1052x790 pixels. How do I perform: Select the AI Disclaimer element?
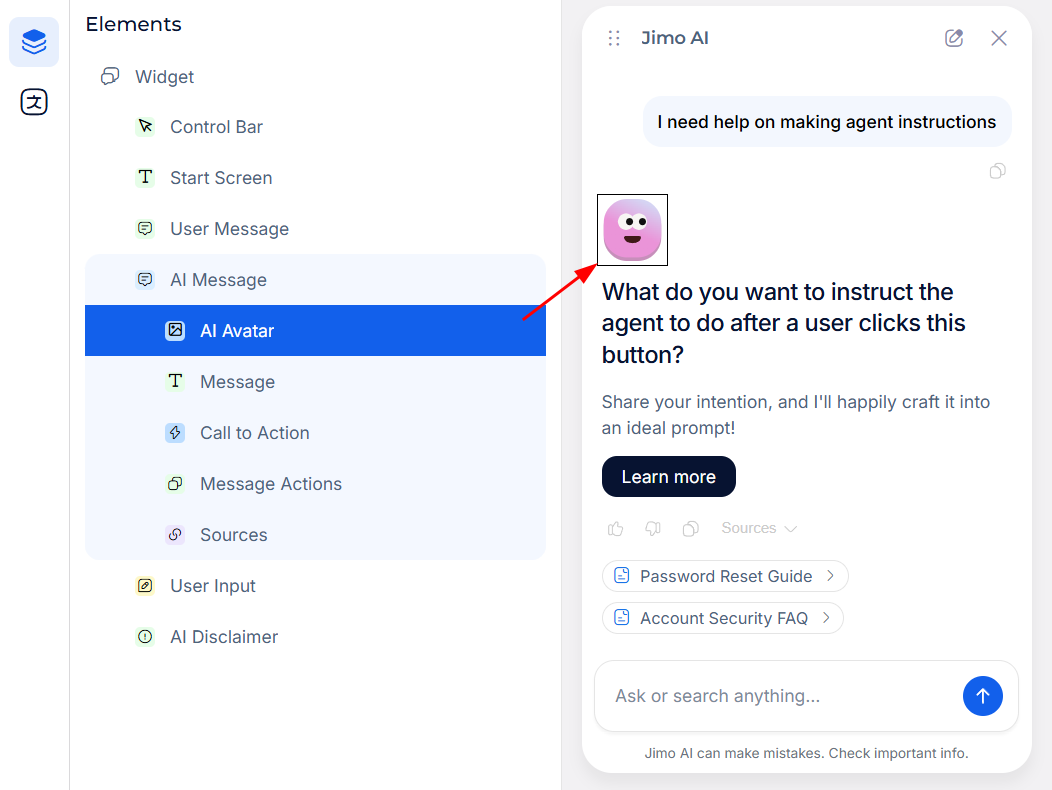coord(223,637)
